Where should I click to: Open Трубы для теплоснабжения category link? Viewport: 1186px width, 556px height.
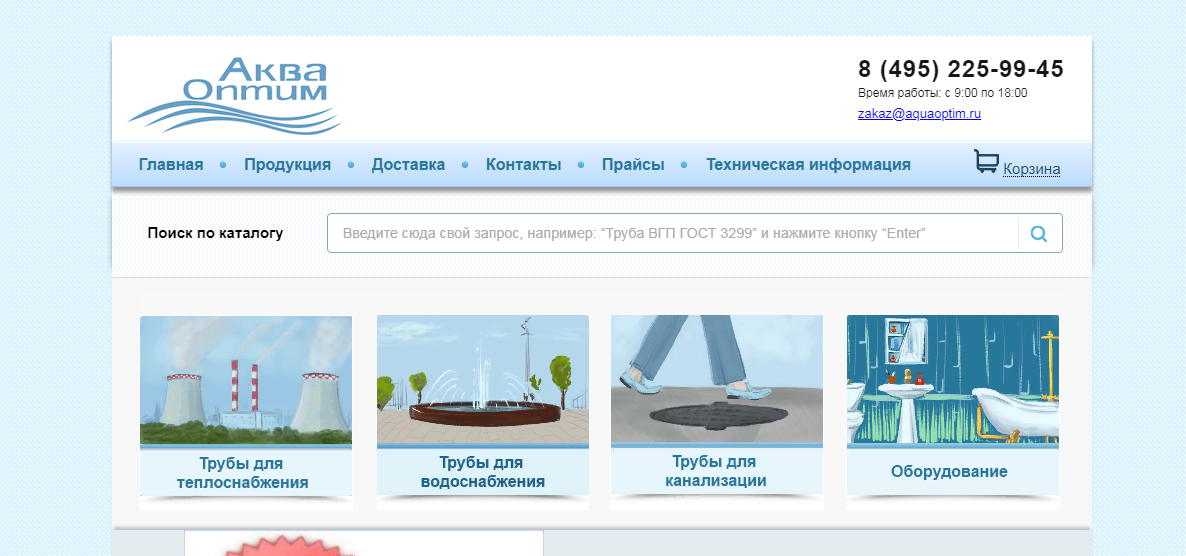point(242,473)
